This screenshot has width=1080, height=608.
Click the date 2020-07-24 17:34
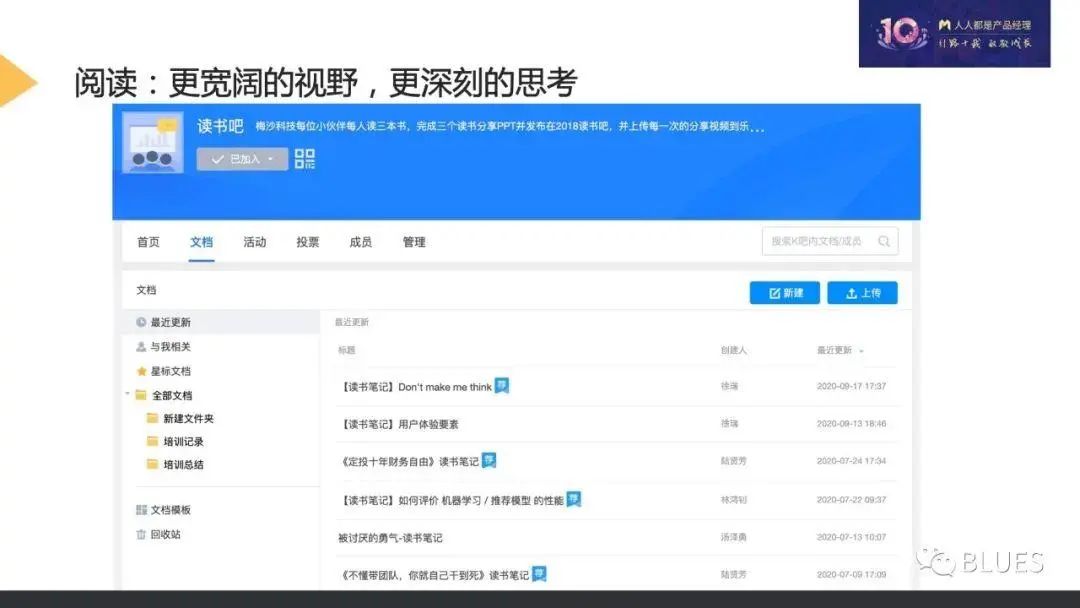tap(851, 461)
